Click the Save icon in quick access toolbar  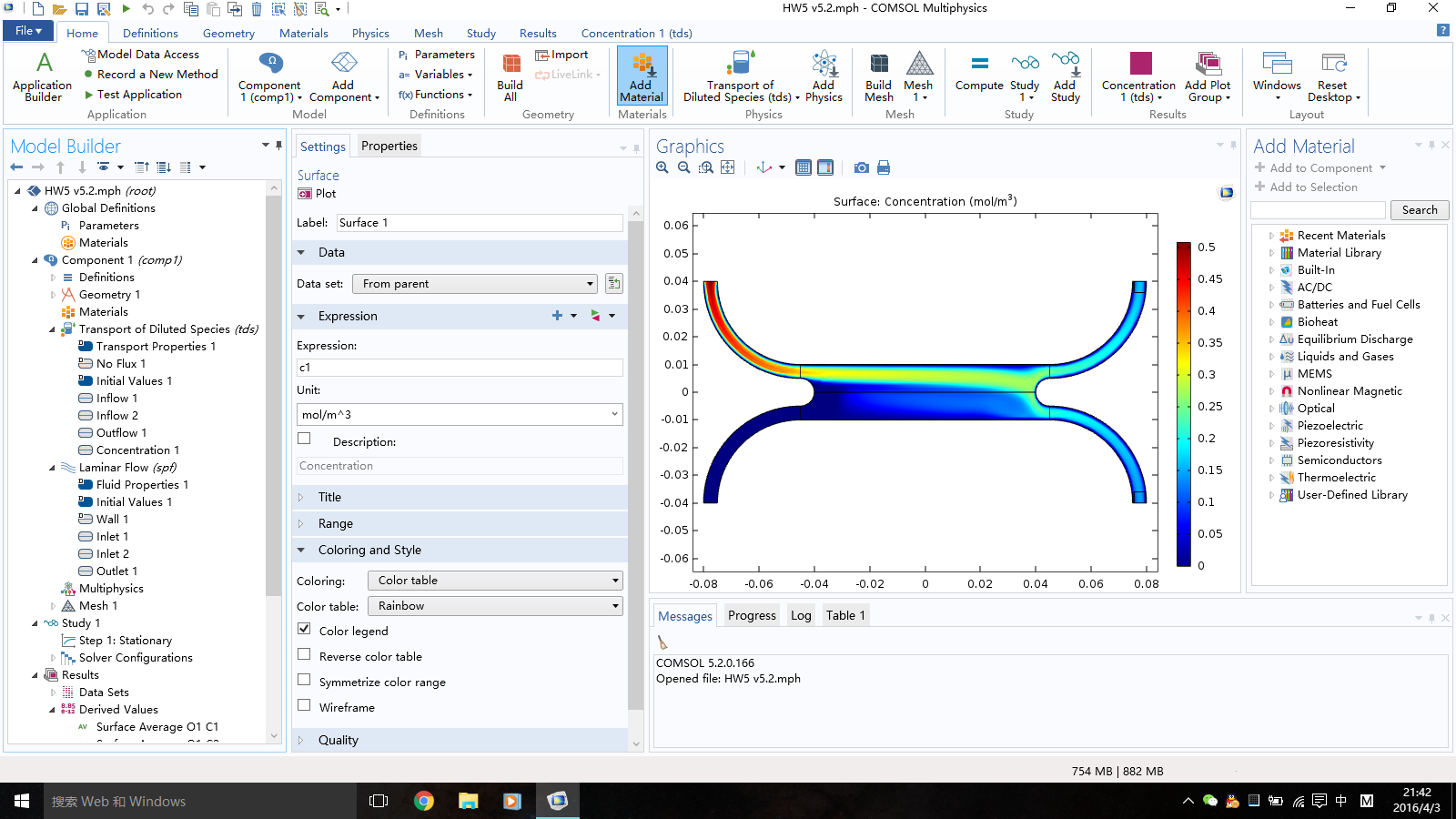81,9
